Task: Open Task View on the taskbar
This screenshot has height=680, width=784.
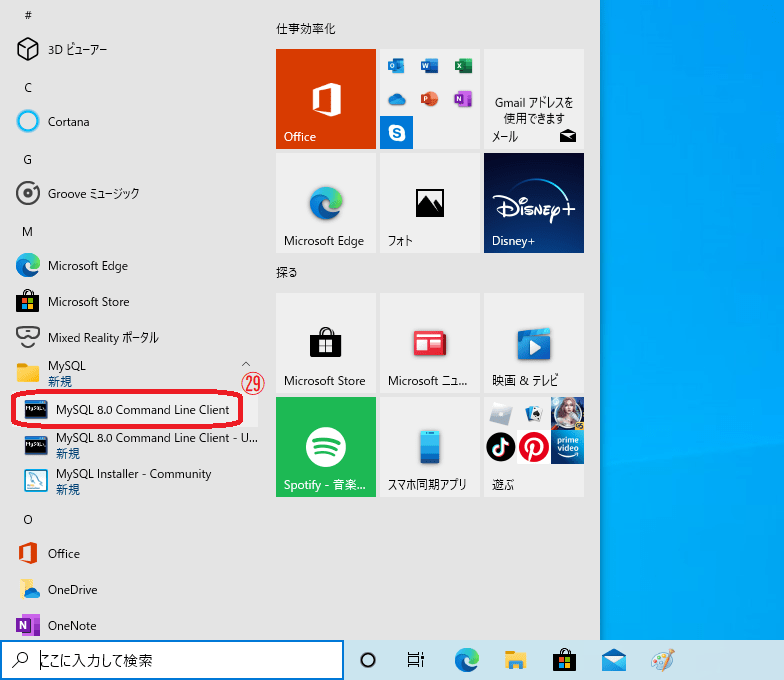Action: pos(416,660)
